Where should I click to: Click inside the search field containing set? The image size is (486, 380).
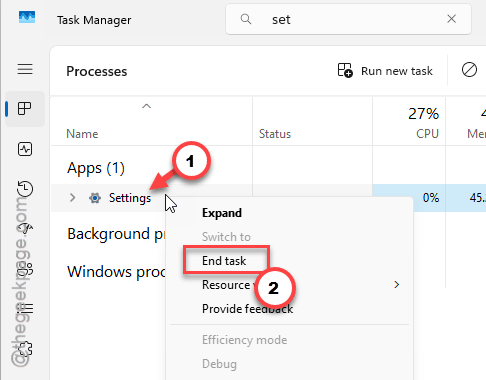tap(348, 19)
